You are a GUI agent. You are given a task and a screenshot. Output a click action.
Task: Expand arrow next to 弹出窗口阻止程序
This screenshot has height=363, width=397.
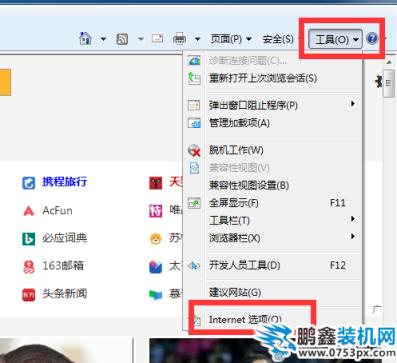coord(353,104)
